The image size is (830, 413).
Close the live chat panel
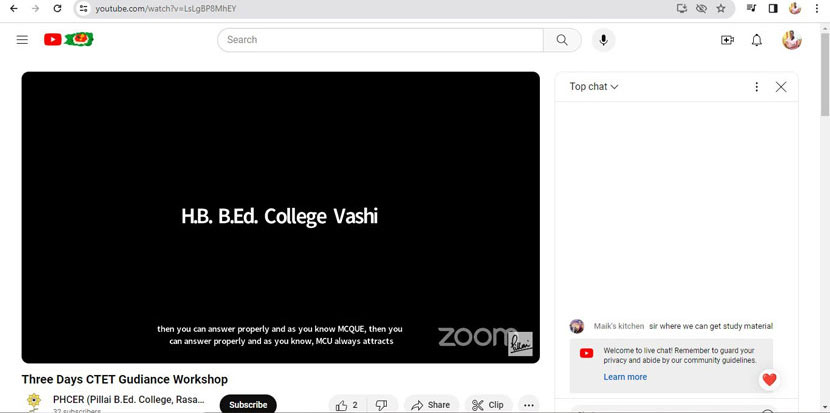click(x=781, y=87)
